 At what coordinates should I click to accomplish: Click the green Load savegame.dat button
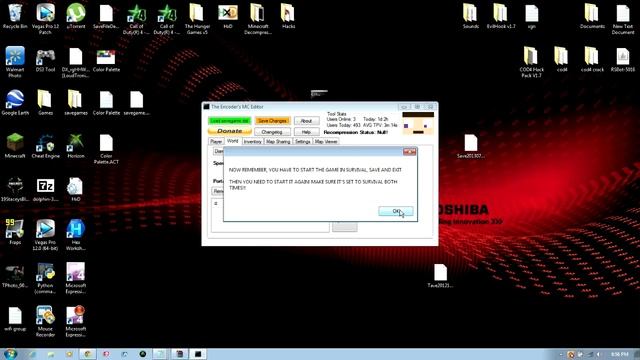coord(229,121)
